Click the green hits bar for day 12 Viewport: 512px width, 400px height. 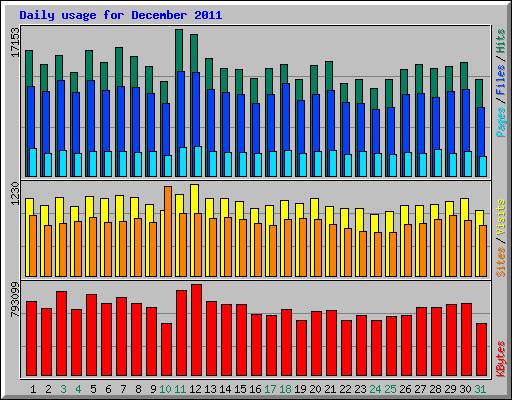(194, 53)
